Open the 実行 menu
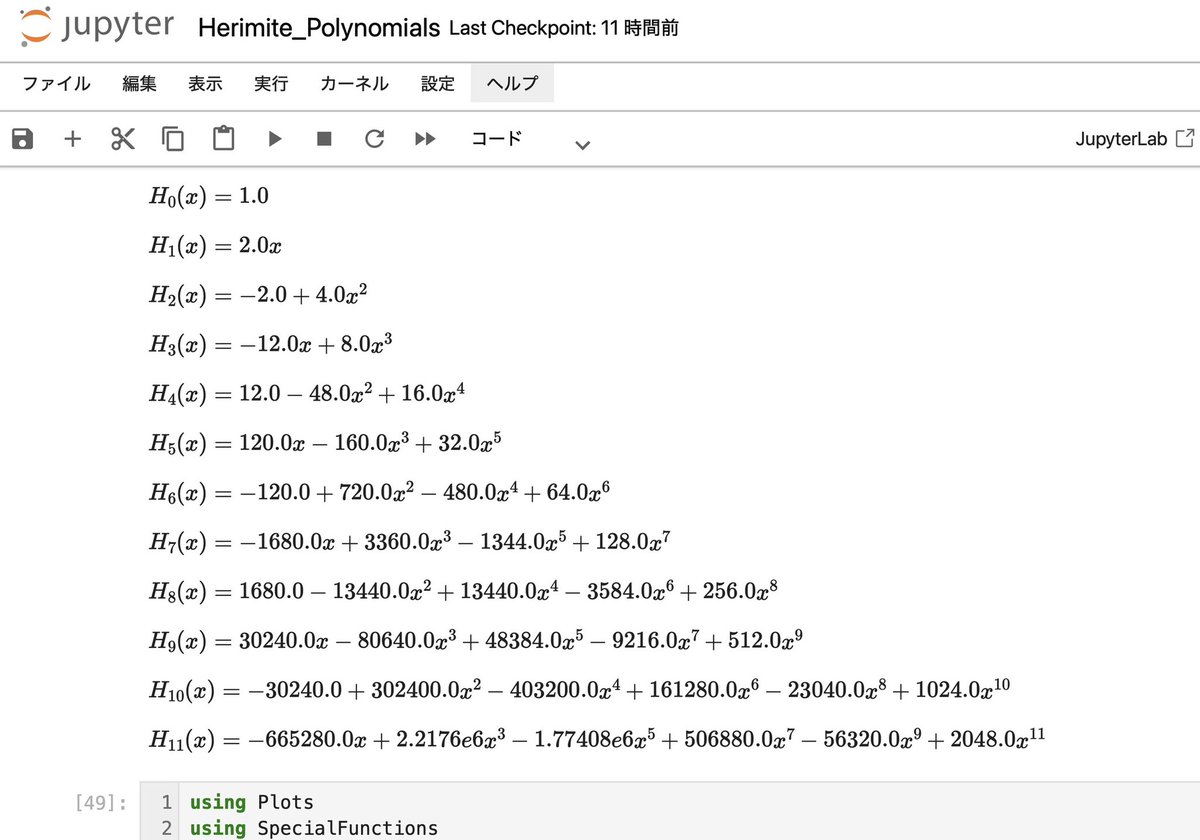Viewport: 1200px width, 840px height. 271,84
